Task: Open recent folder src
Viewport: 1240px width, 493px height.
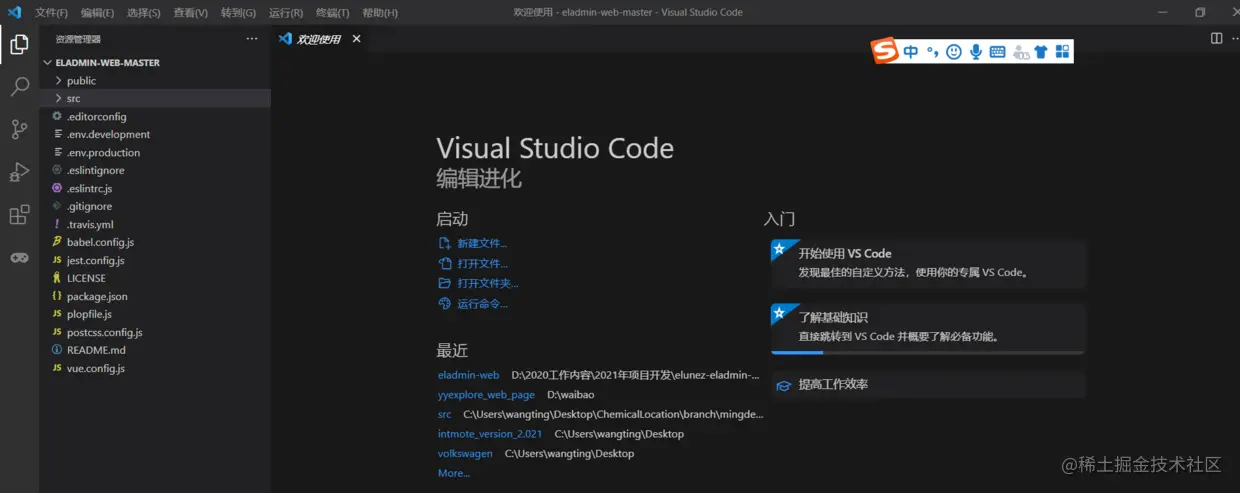Action: [445, 414]
